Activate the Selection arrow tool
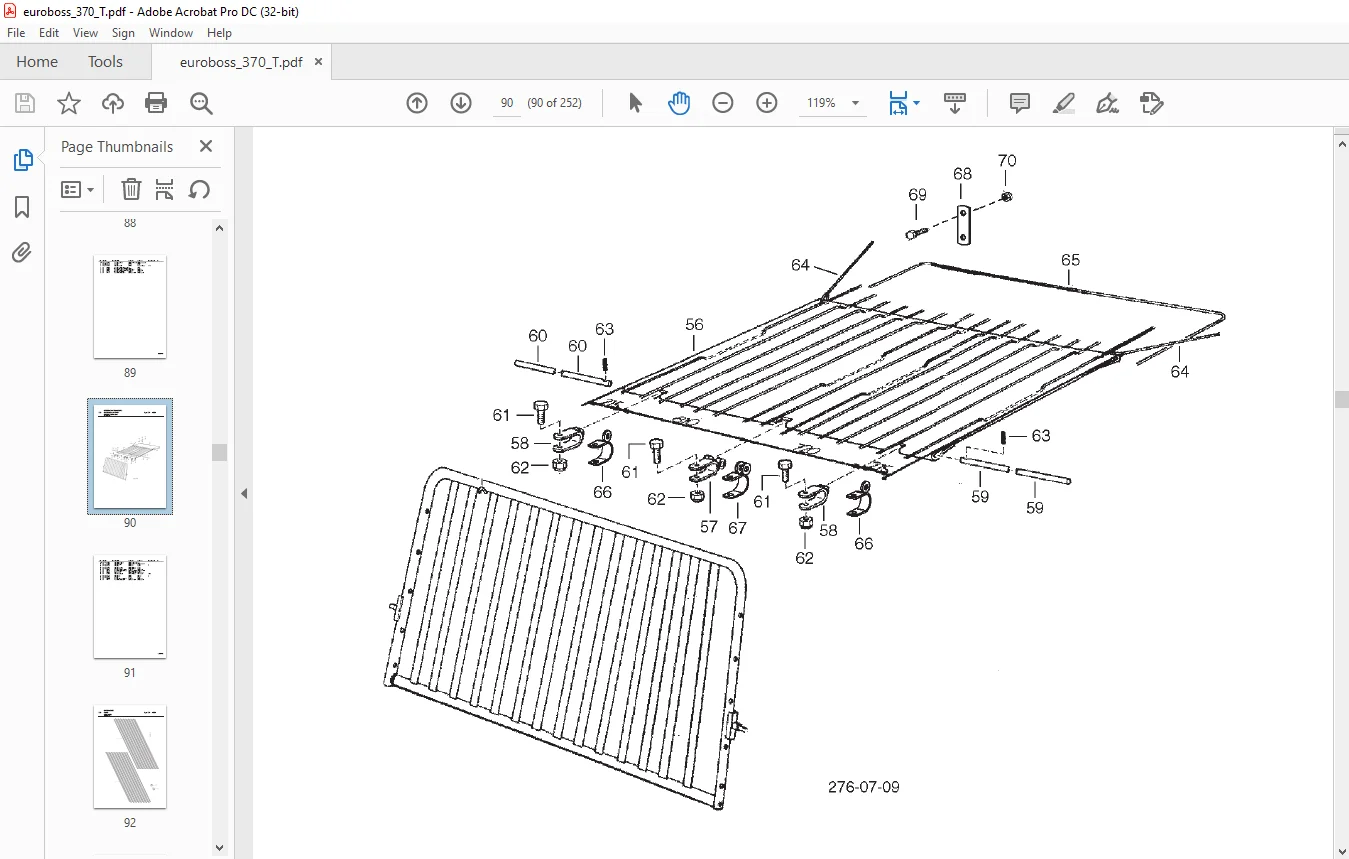Viewport: 1349px width, 859px height. [x=635, y=103]
